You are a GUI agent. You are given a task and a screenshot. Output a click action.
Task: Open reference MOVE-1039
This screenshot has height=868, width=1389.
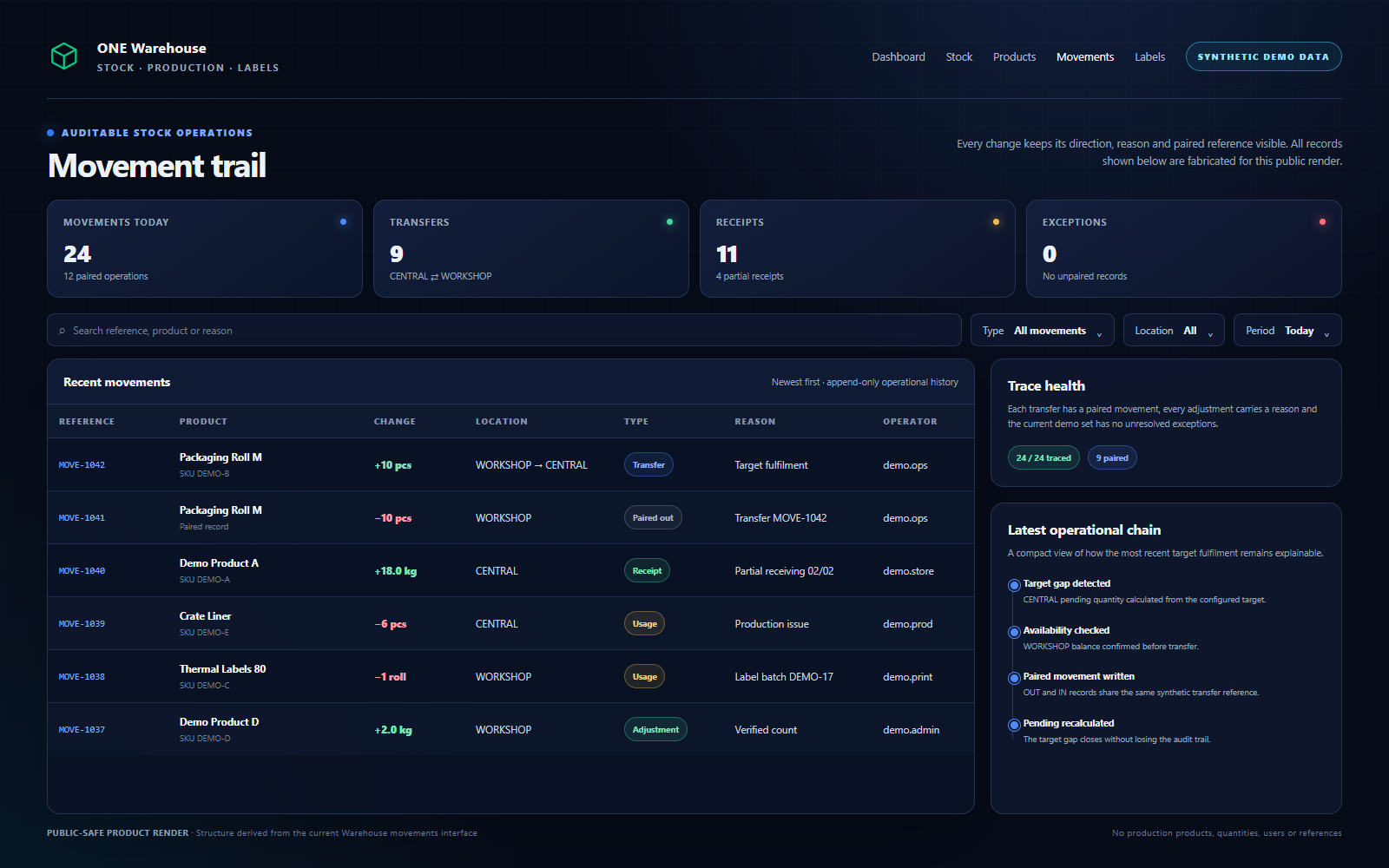tap(82, 624)
